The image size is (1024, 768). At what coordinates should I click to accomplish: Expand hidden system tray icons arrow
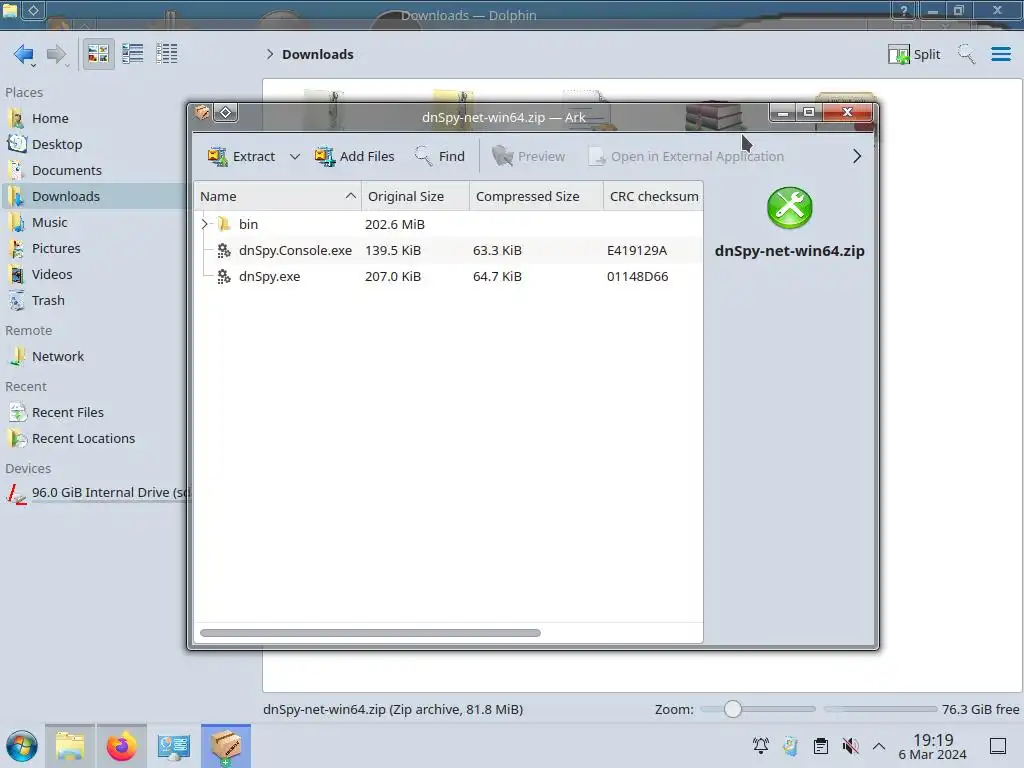(879, 746)
